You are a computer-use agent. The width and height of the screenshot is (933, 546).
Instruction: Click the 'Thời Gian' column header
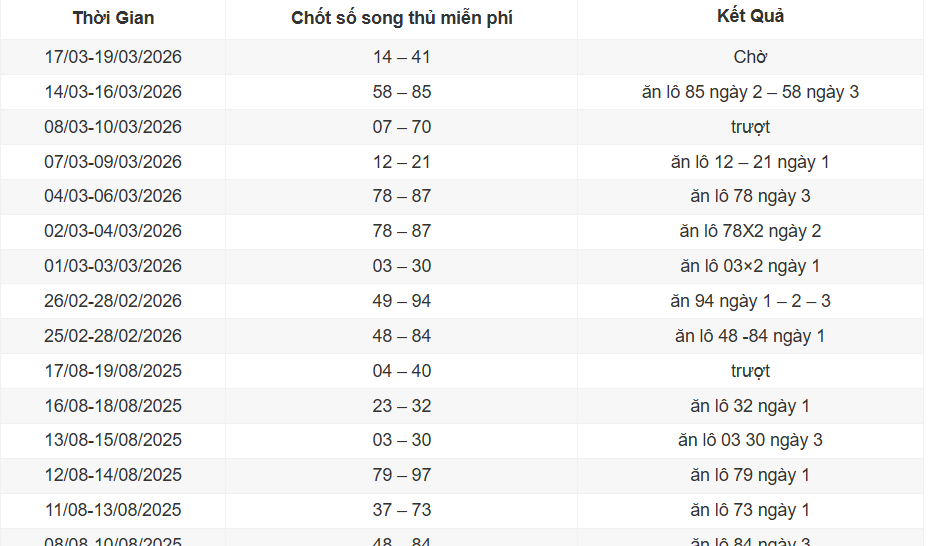coord(113,18)
